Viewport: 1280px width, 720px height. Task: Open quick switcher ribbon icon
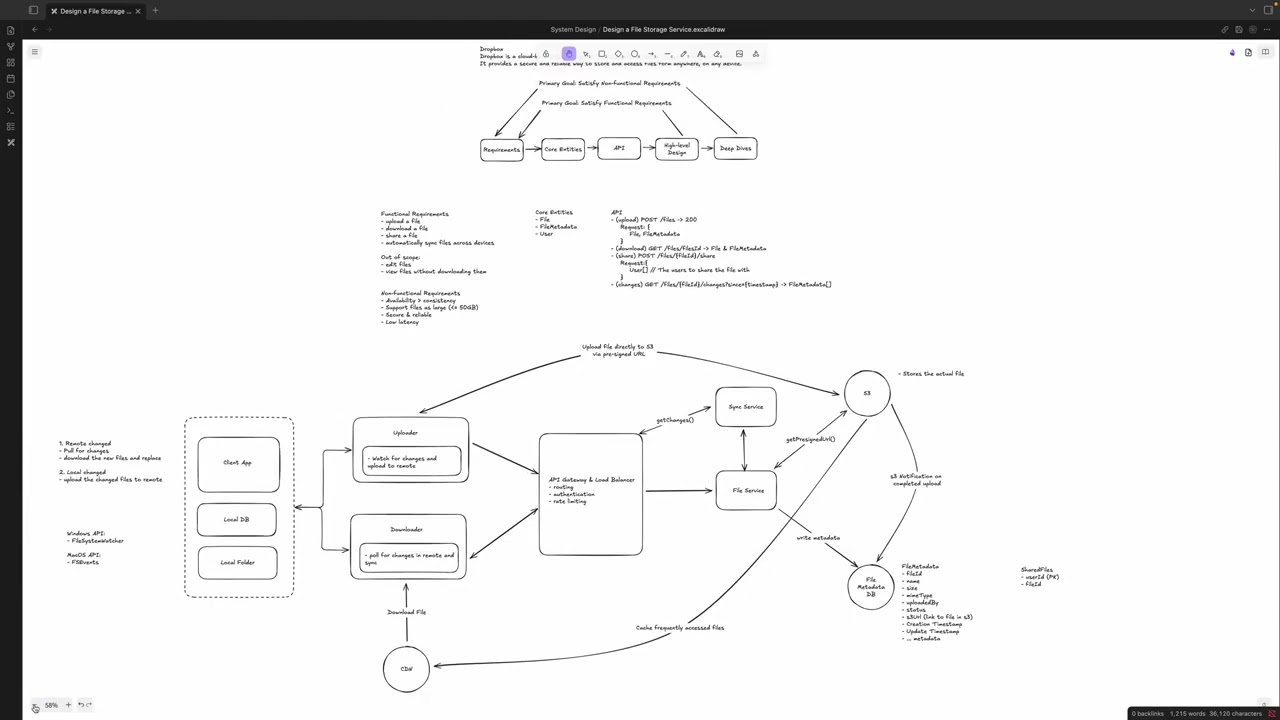tap(11, 30)
